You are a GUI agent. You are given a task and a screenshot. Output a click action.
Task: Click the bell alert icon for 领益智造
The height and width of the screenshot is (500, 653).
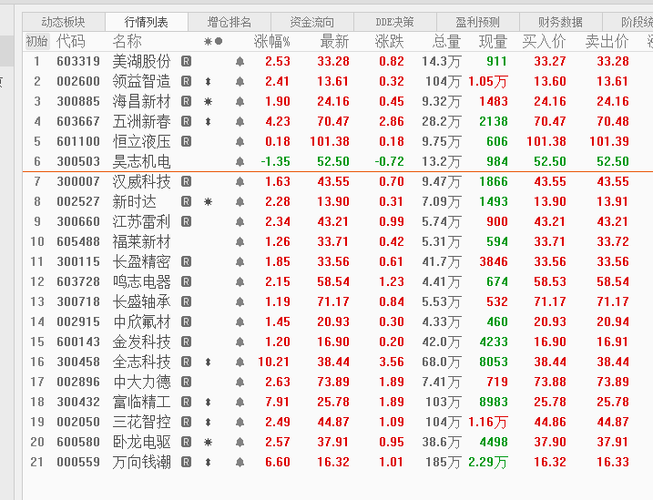coord(240,82)
